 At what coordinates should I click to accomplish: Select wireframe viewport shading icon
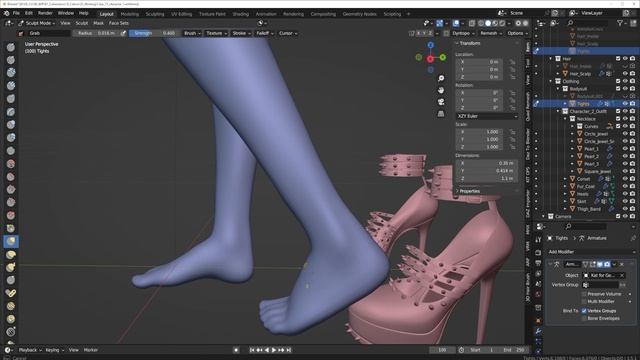pos(481,23)
